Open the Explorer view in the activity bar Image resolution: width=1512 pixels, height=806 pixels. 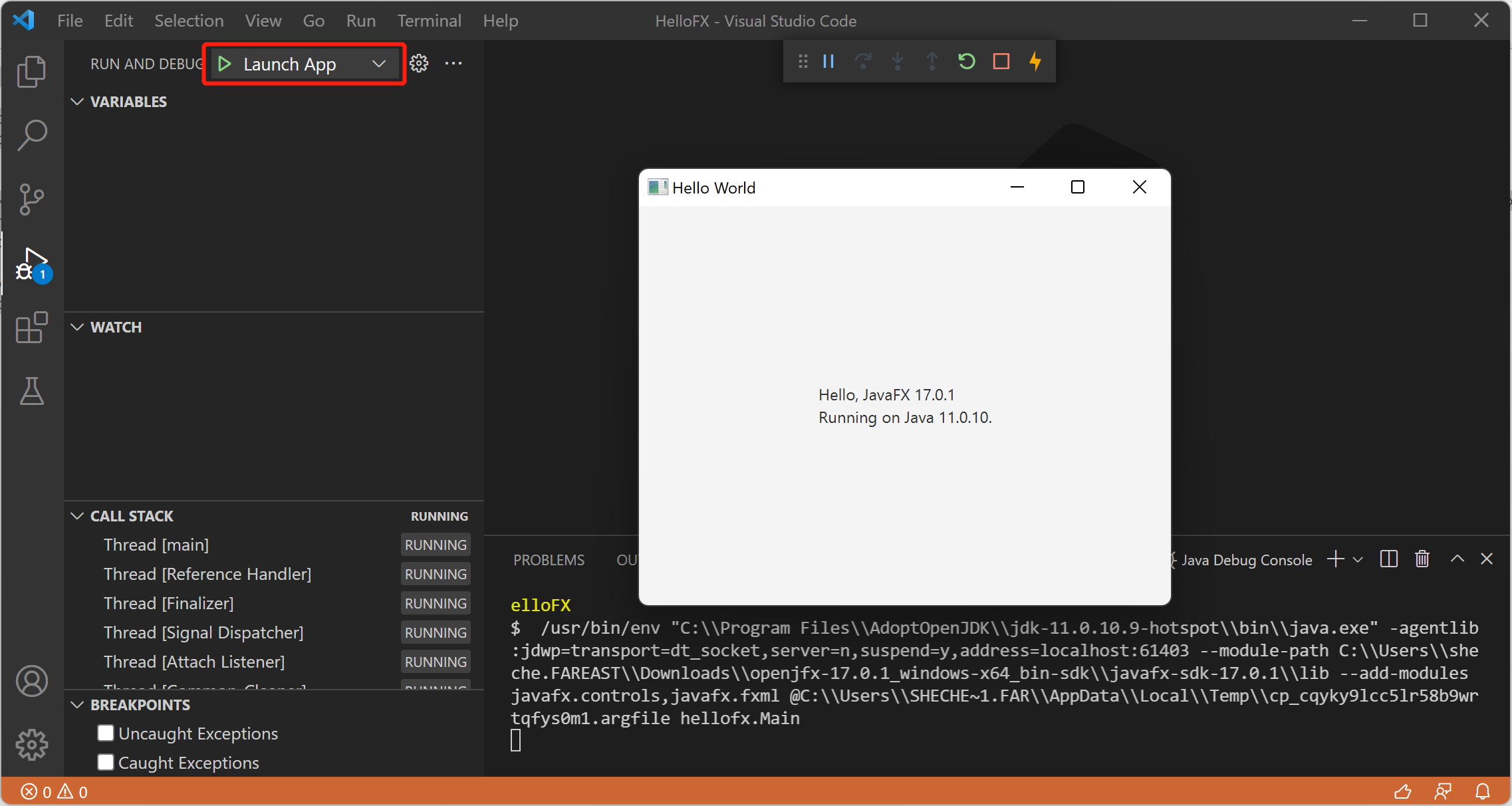(31, 71)
